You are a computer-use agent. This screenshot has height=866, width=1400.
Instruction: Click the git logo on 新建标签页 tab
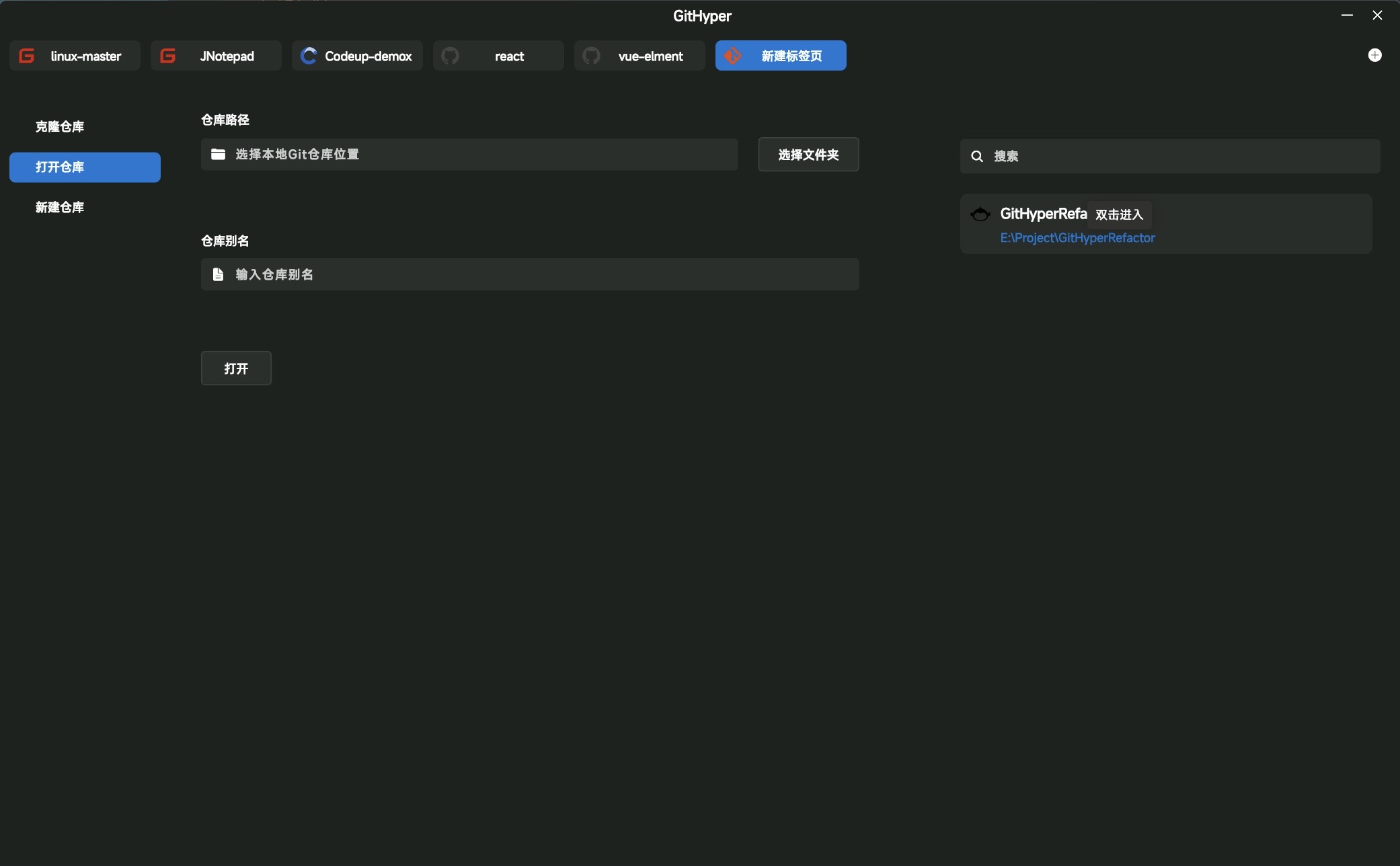[x=733, y=56]
